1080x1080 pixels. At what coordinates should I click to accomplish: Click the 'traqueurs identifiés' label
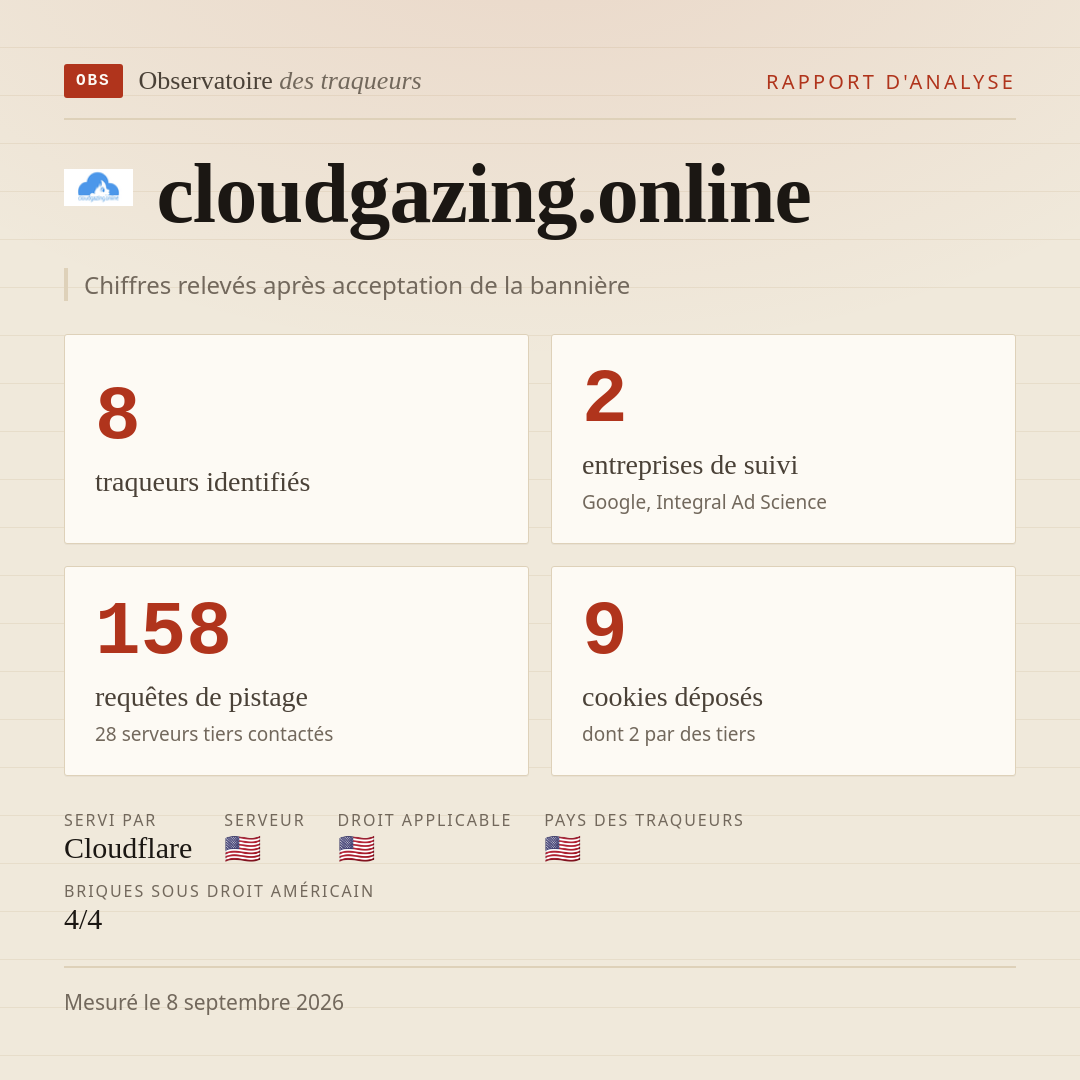pos(202,482)
